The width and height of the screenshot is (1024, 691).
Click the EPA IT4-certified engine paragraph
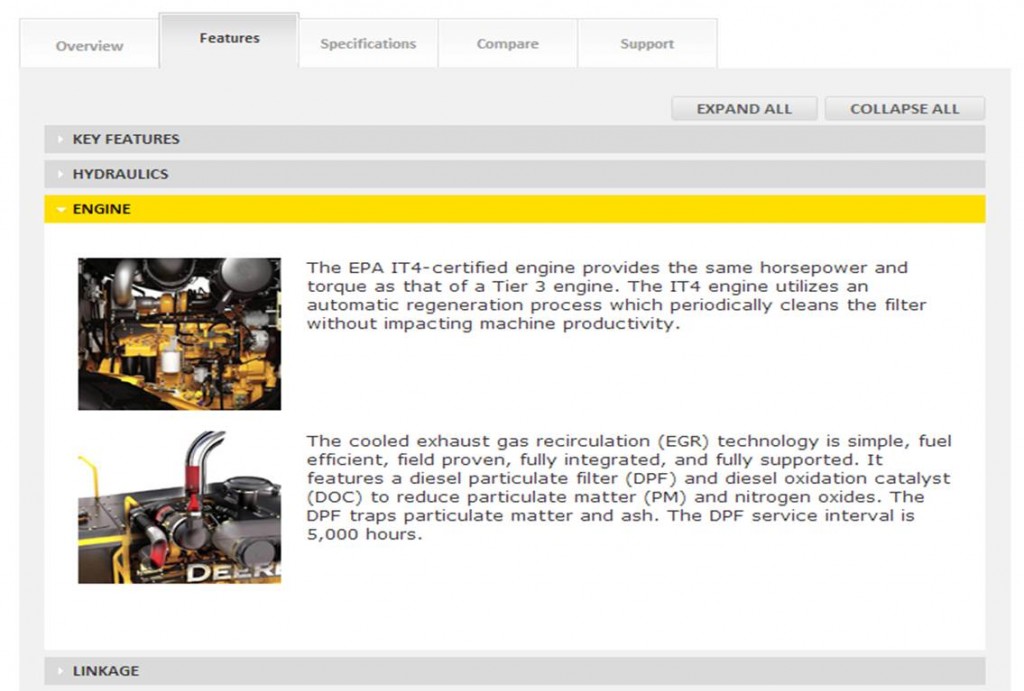point(616,295)
